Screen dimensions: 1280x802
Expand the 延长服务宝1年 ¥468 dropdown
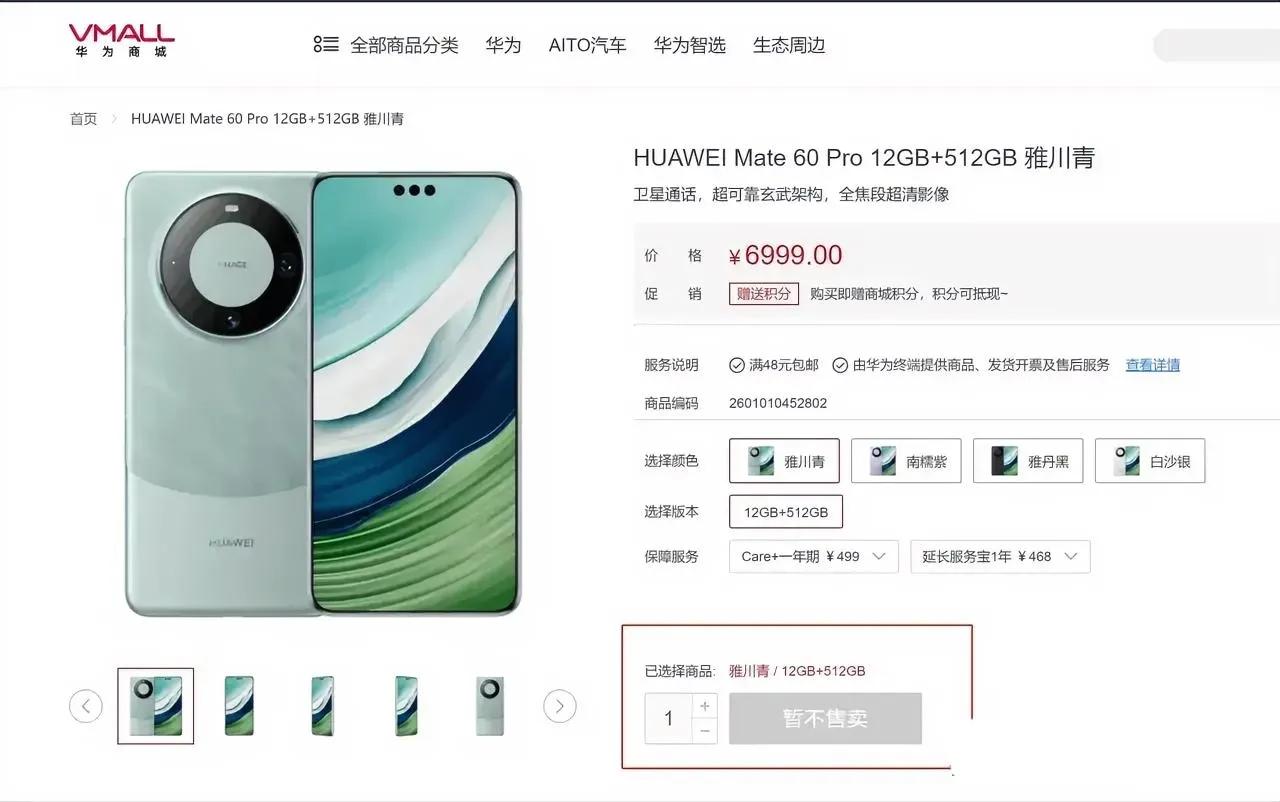(1000, 556)
